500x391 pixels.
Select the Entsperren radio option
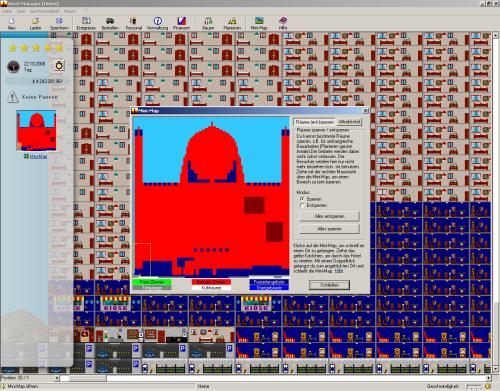tap(302, 205)
